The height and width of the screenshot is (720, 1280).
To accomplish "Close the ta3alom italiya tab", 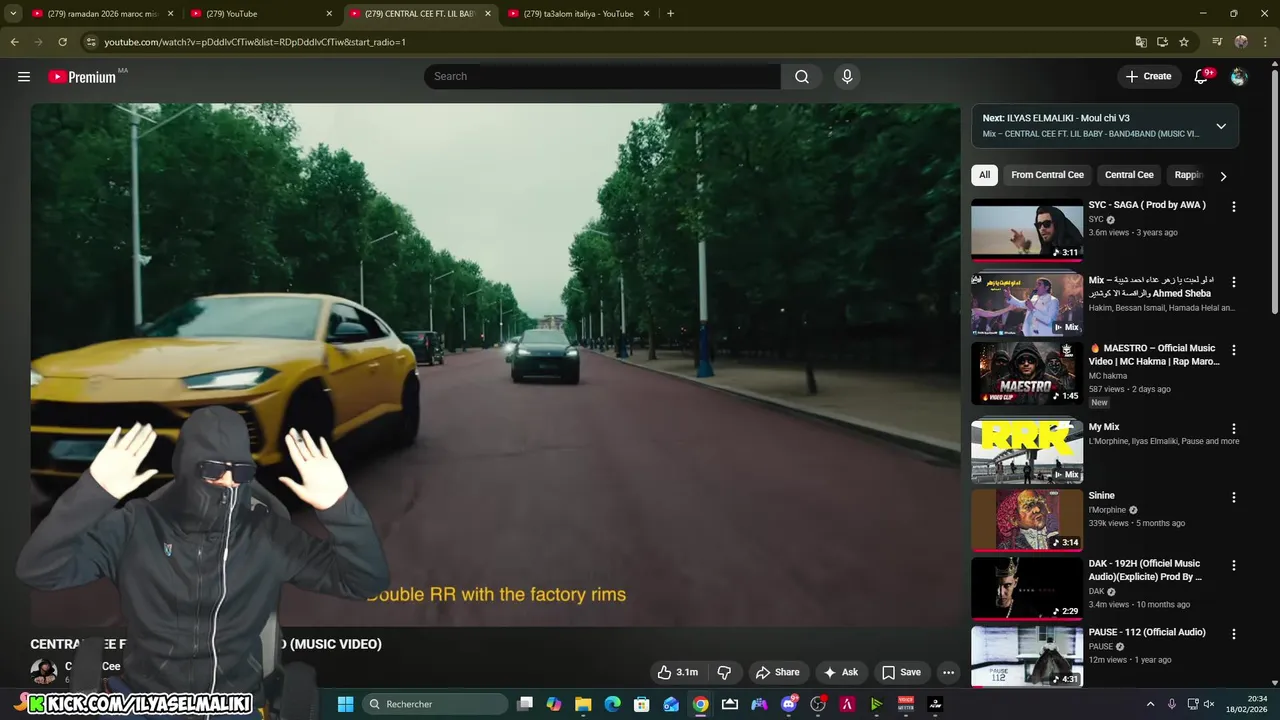I will coord(646,13).
